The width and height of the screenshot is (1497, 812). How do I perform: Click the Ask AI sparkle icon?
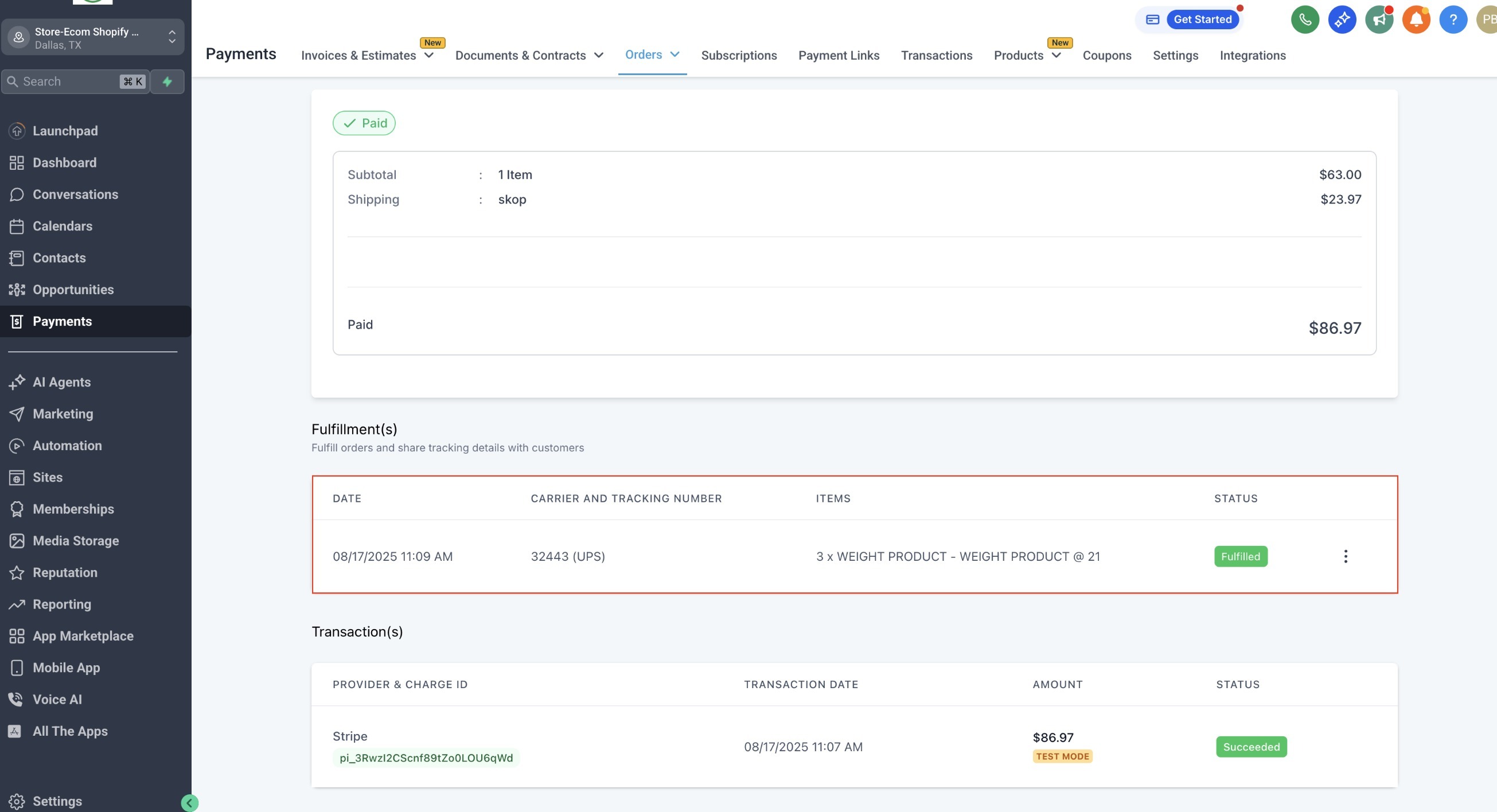[1341, 19]
